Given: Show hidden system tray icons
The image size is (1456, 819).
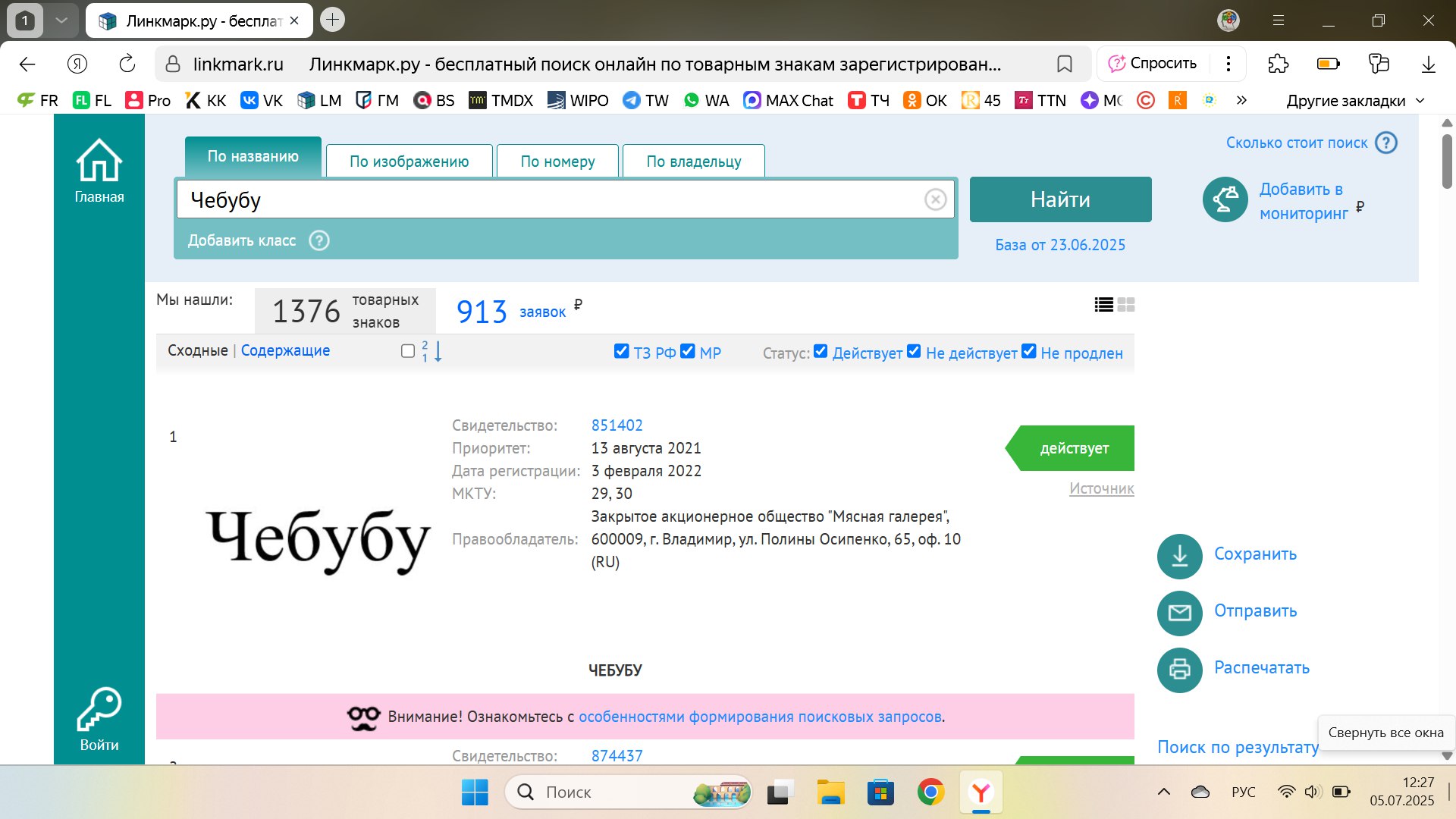Looking at the screenshot, I should coord(1163,792).
